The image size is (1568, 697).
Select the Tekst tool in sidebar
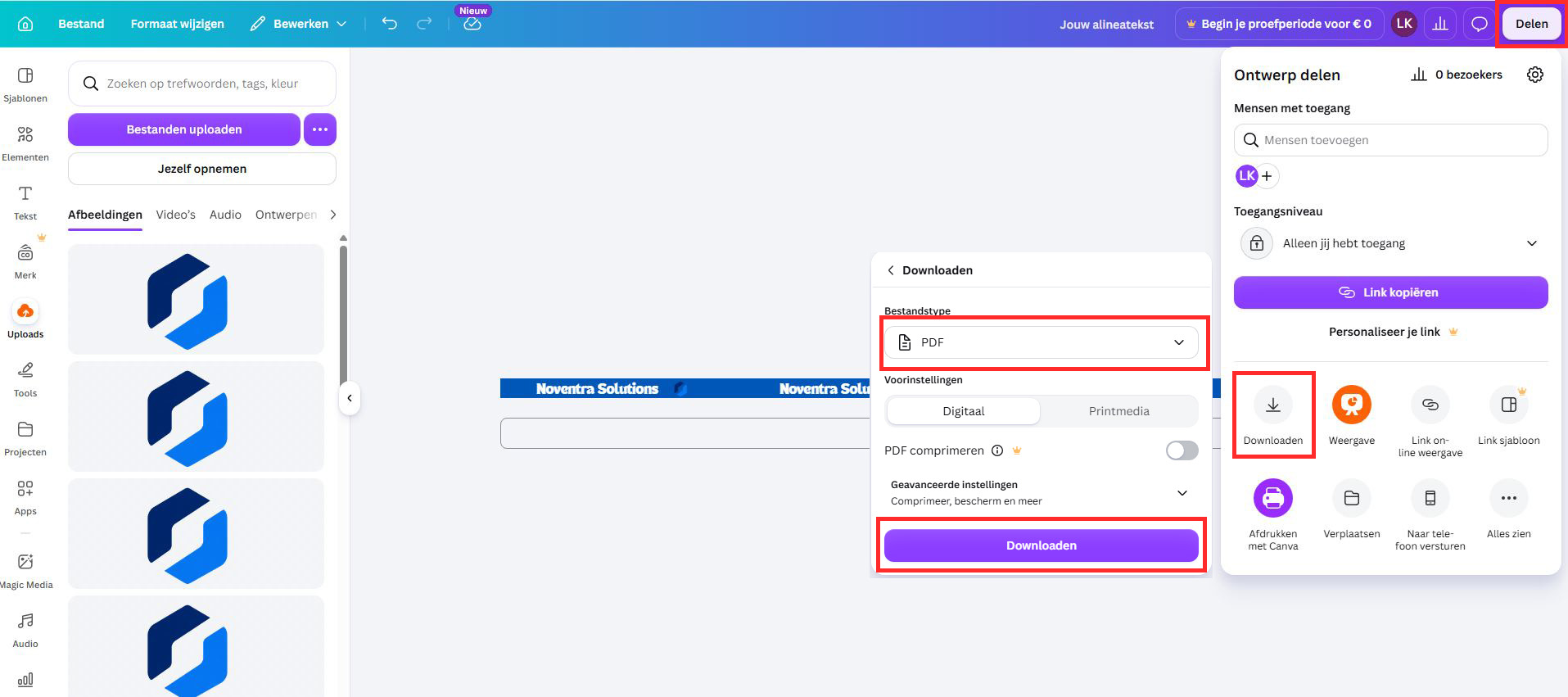click(25, 203)
